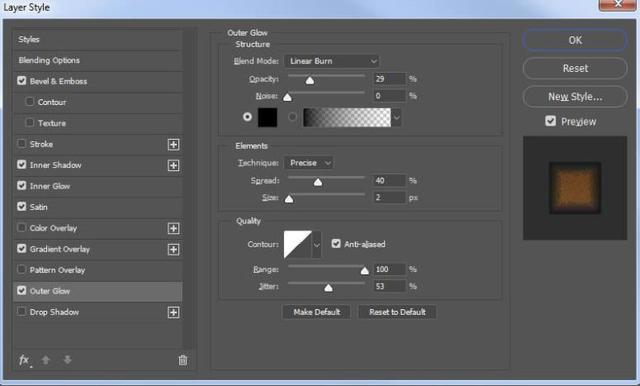
Task: Open the gradient picker dropdown arrow
Action: [396, 118]
